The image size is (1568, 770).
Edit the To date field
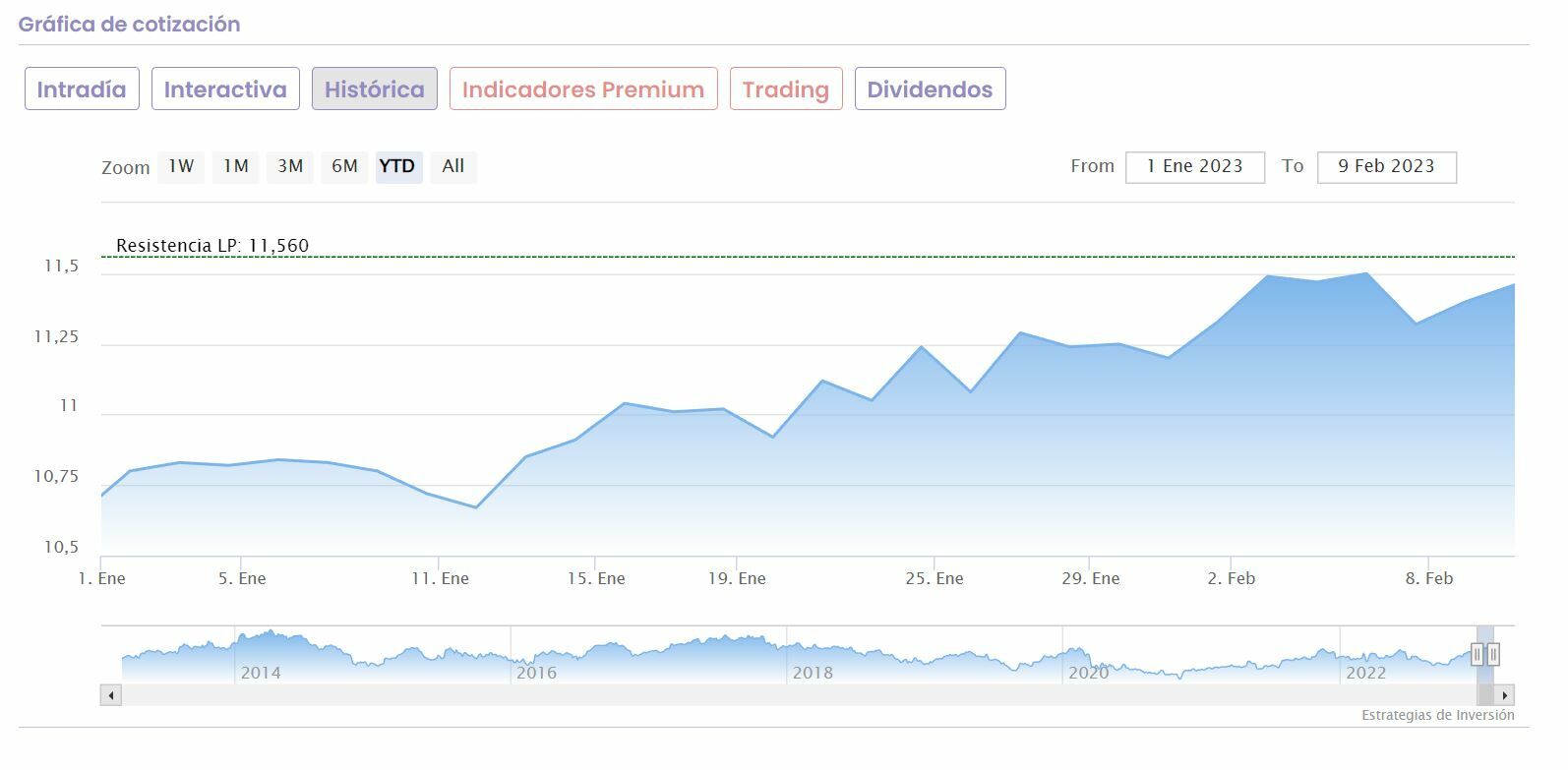tap(1386, 167)
